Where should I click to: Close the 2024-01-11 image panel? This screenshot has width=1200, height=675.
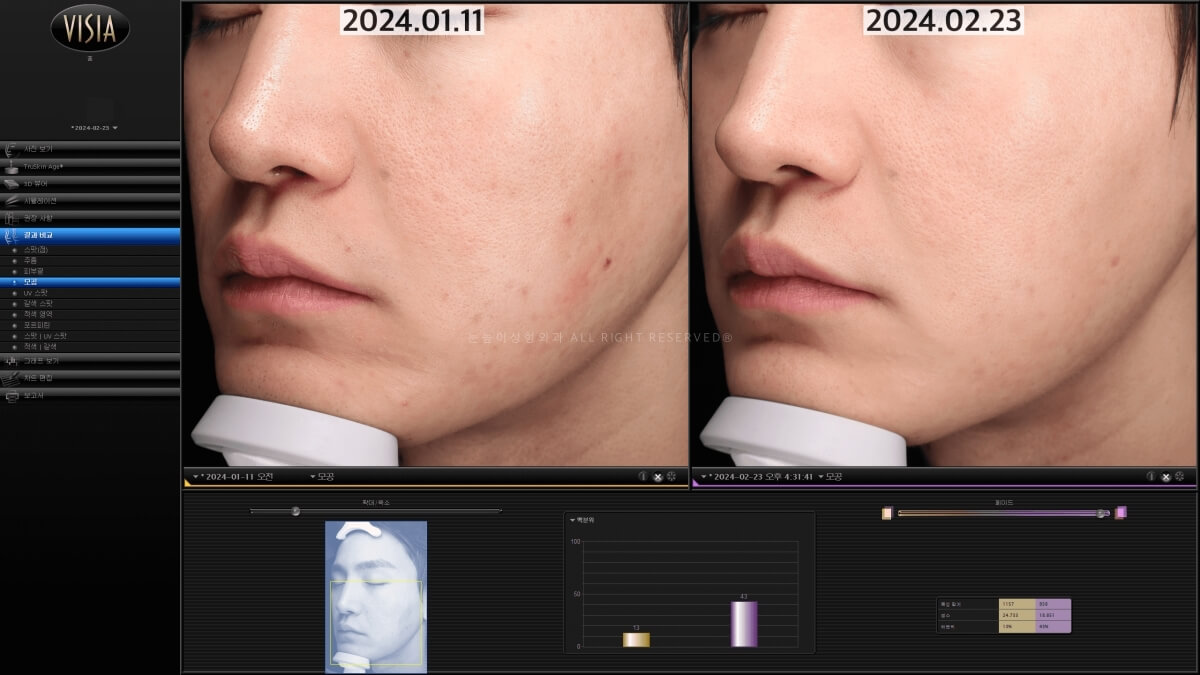pos(657,477)
